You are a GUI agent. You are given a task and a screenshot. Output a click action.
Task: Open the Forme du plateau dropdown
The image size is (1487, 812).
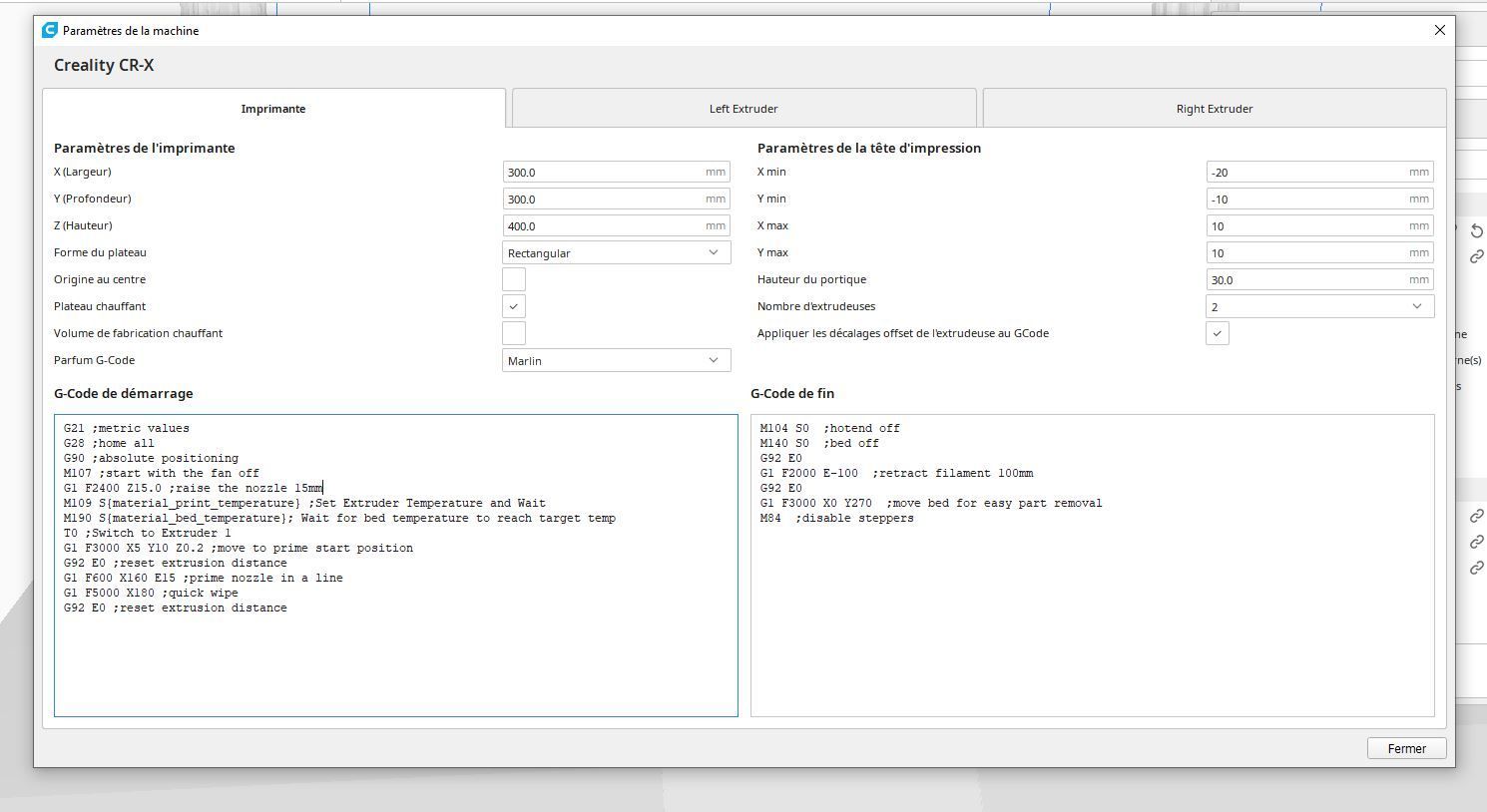pyautogui.click(x=616, y=252)
